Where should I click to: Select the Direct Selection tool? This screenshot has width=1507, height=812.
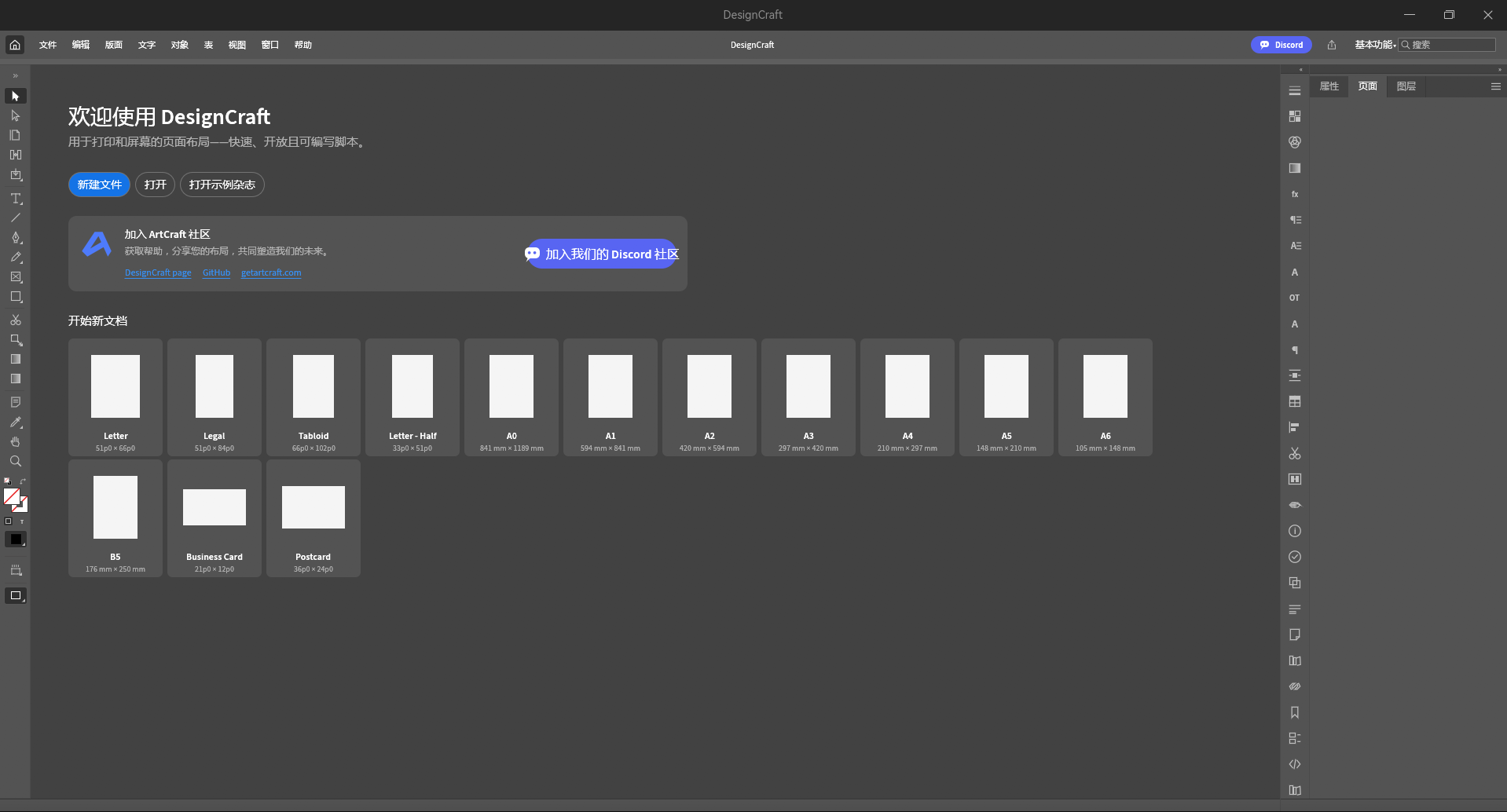tap(15, 115)
